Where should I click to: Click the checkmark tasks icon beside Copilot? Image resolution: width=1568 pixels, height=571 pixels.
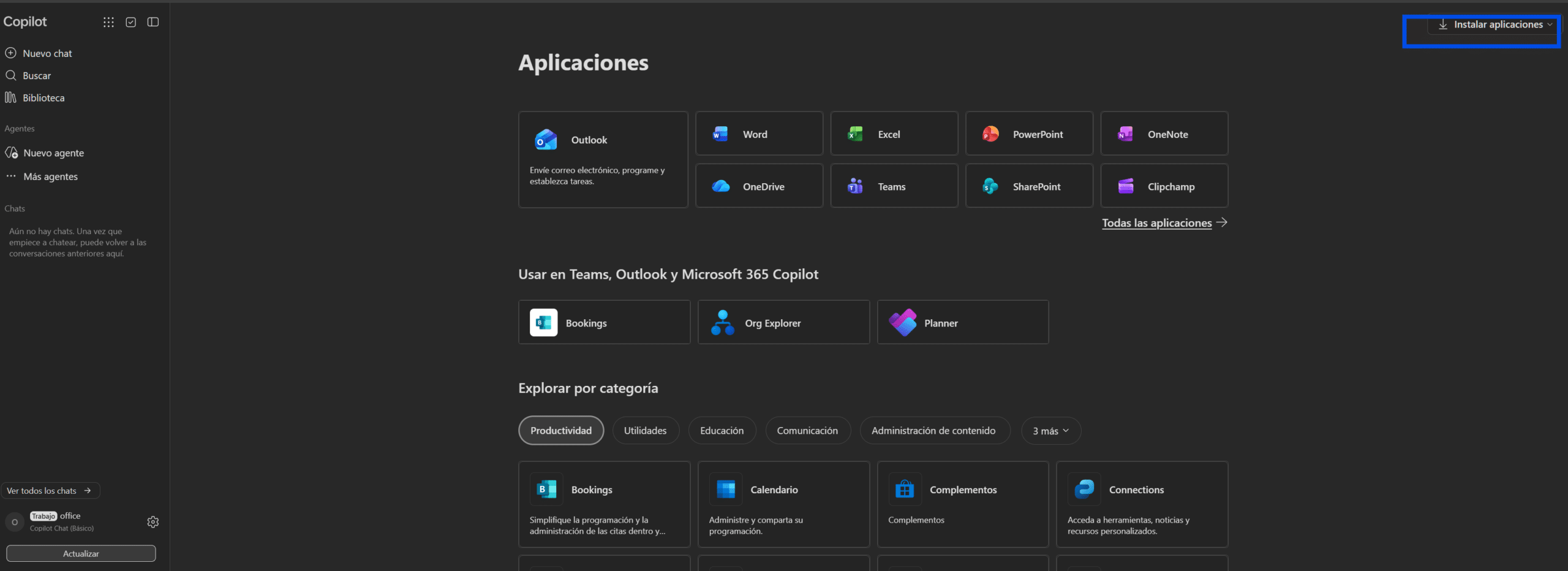tap(130, 22)
